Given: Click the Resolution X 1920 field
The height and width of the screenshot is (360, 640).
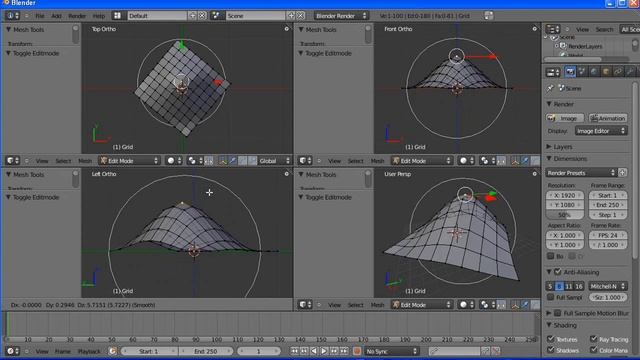Looking at the screenshot, I should pos(565,196).
